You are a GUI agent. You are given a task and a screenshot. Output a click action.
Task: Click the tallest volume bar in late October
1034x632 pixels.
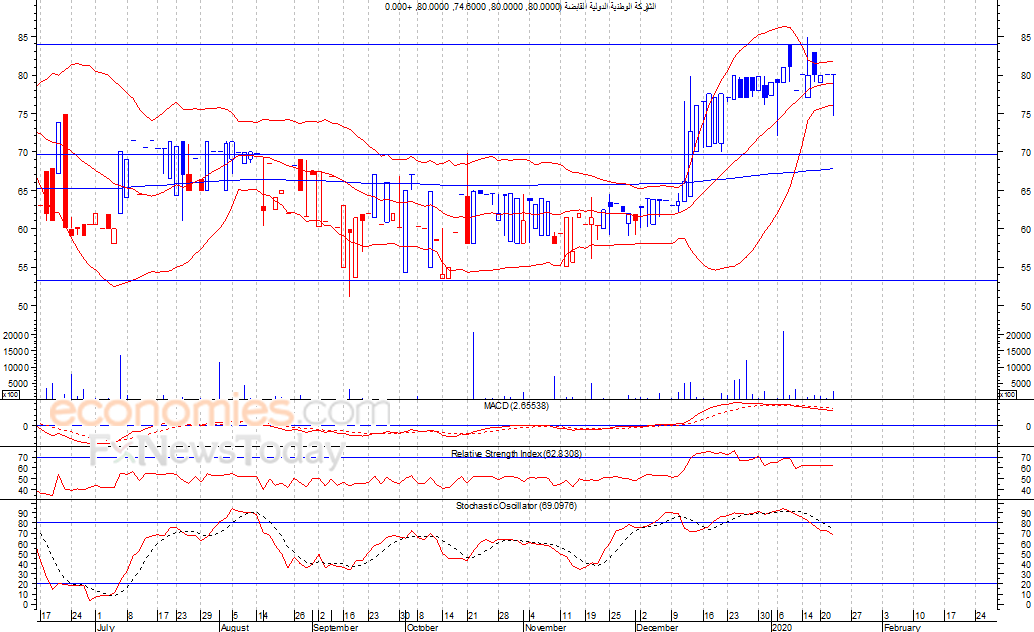(x=473, y=365)
